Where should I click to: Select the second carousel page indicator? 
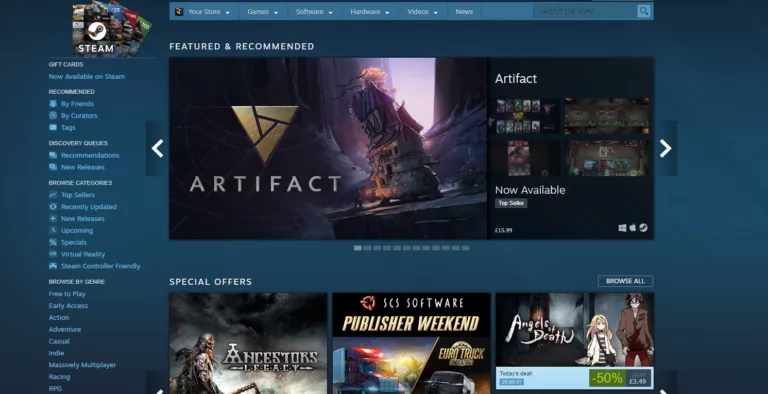click(367, 248)
